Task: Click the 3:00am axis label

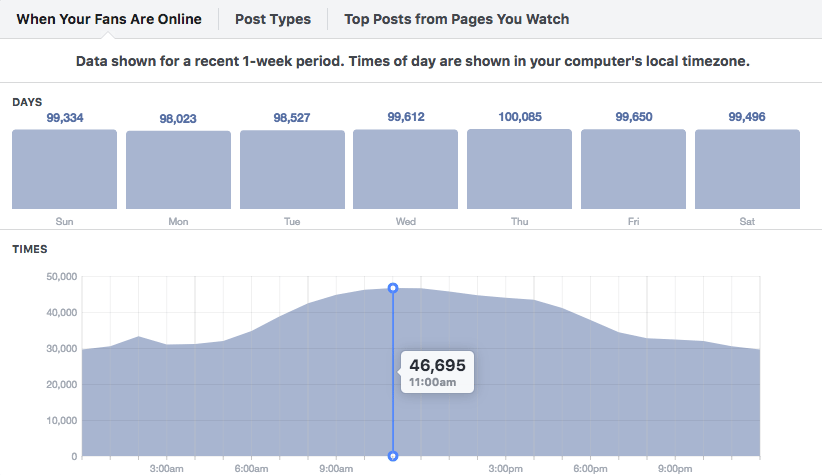Action: pos(166,469)
